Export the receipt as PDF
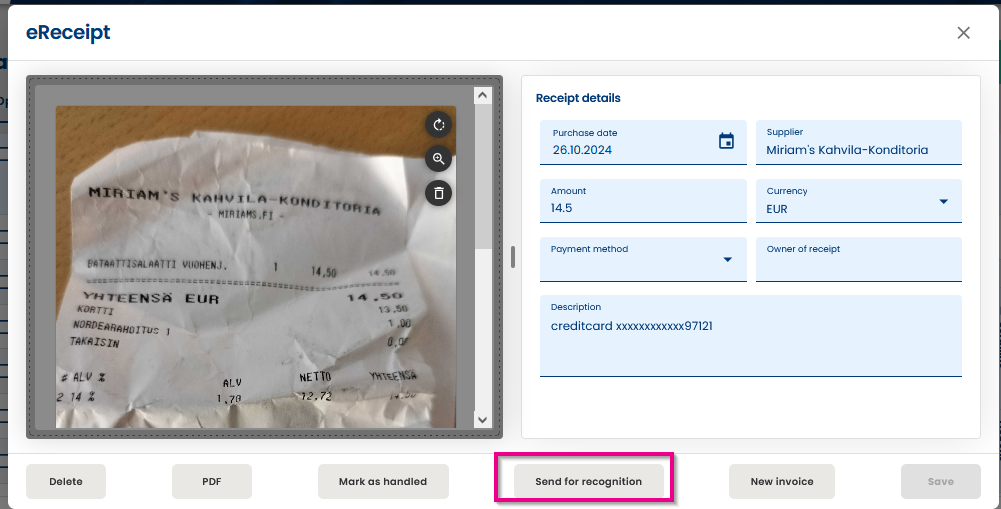Viewport: 1001px width, 509px height. [x=212, y=482]
